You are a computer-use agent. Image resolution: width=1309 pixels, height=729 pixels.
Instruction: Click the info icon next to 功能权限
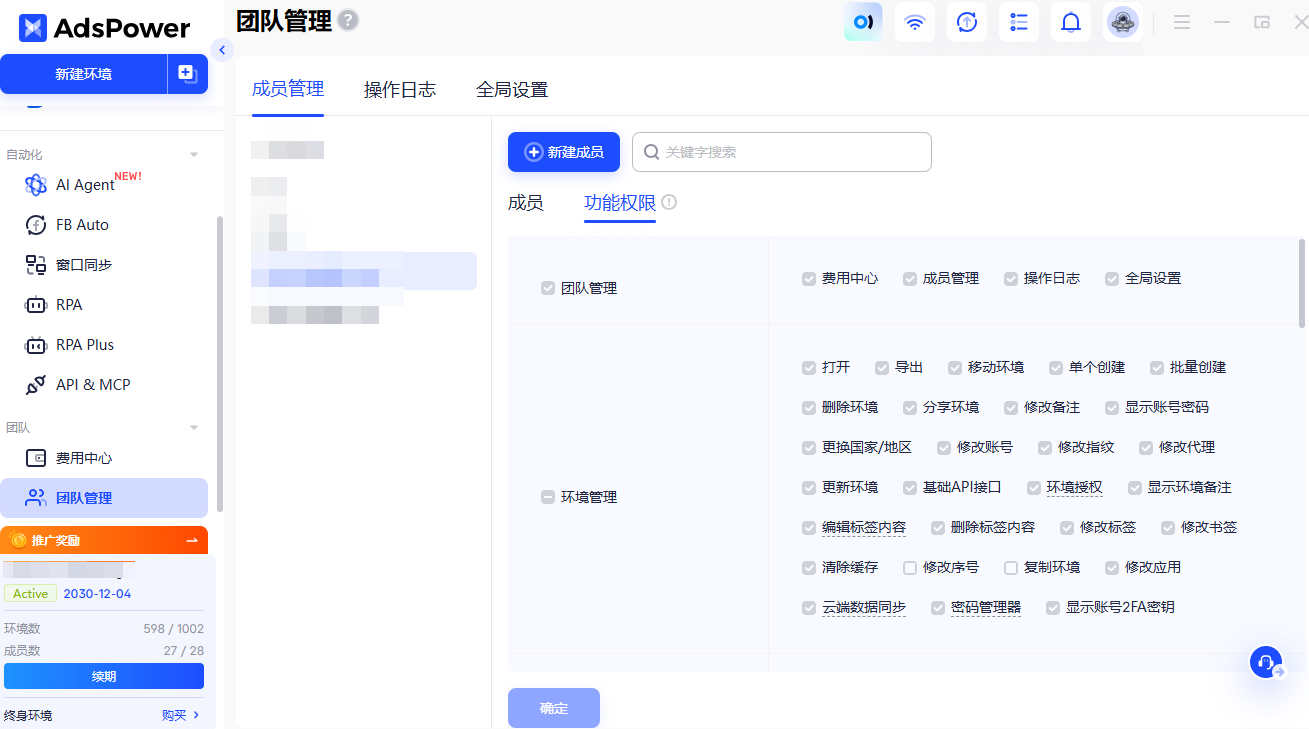(669, 202)
